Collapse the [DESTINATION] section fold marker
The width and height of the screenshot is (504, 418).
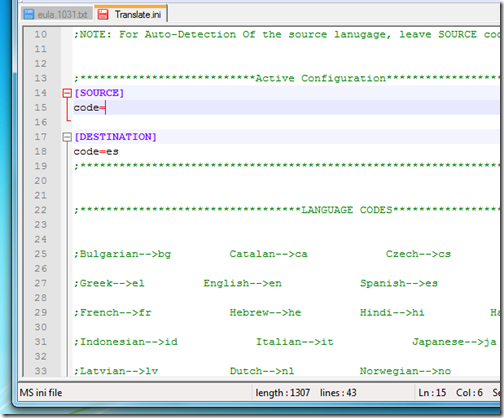pyautogui.click(x=67, y=137)
